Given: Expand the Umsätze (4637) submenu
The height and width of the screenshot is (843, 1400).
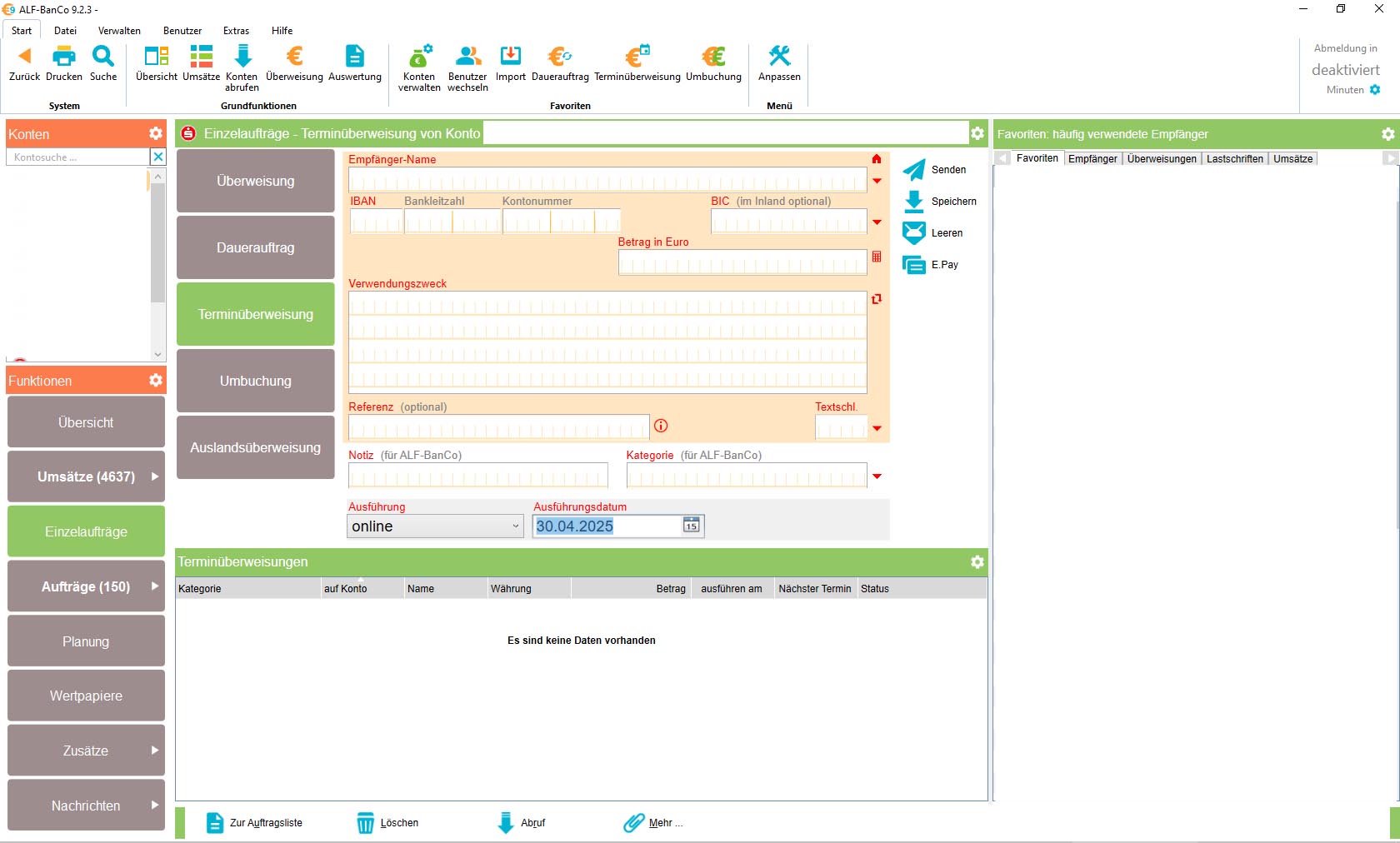Looking at the screenshot, I should tap(155, 476).
